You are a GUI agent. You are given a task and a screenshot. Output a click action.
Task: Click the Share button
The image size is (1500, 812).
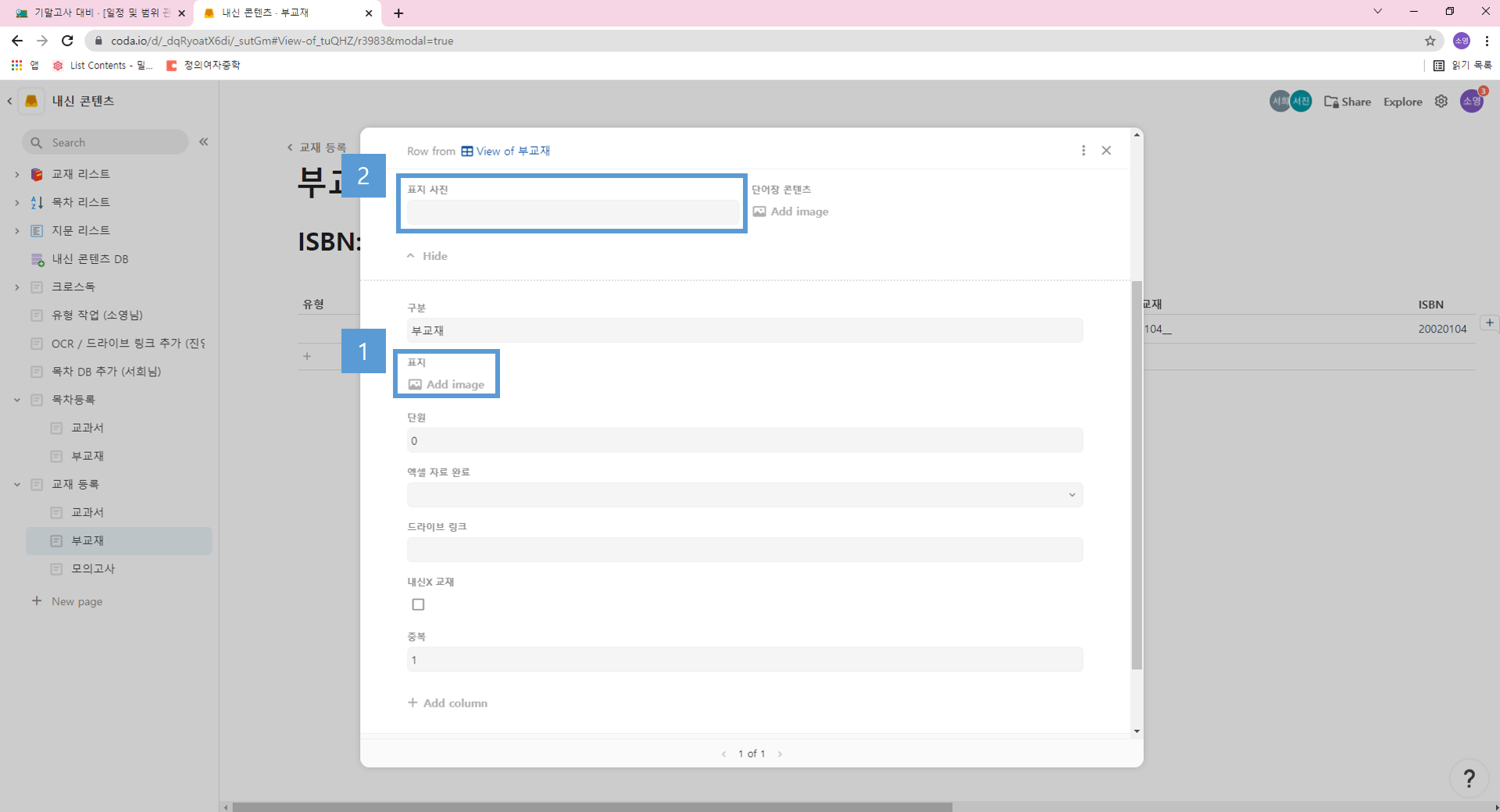tap(1348, 101)
